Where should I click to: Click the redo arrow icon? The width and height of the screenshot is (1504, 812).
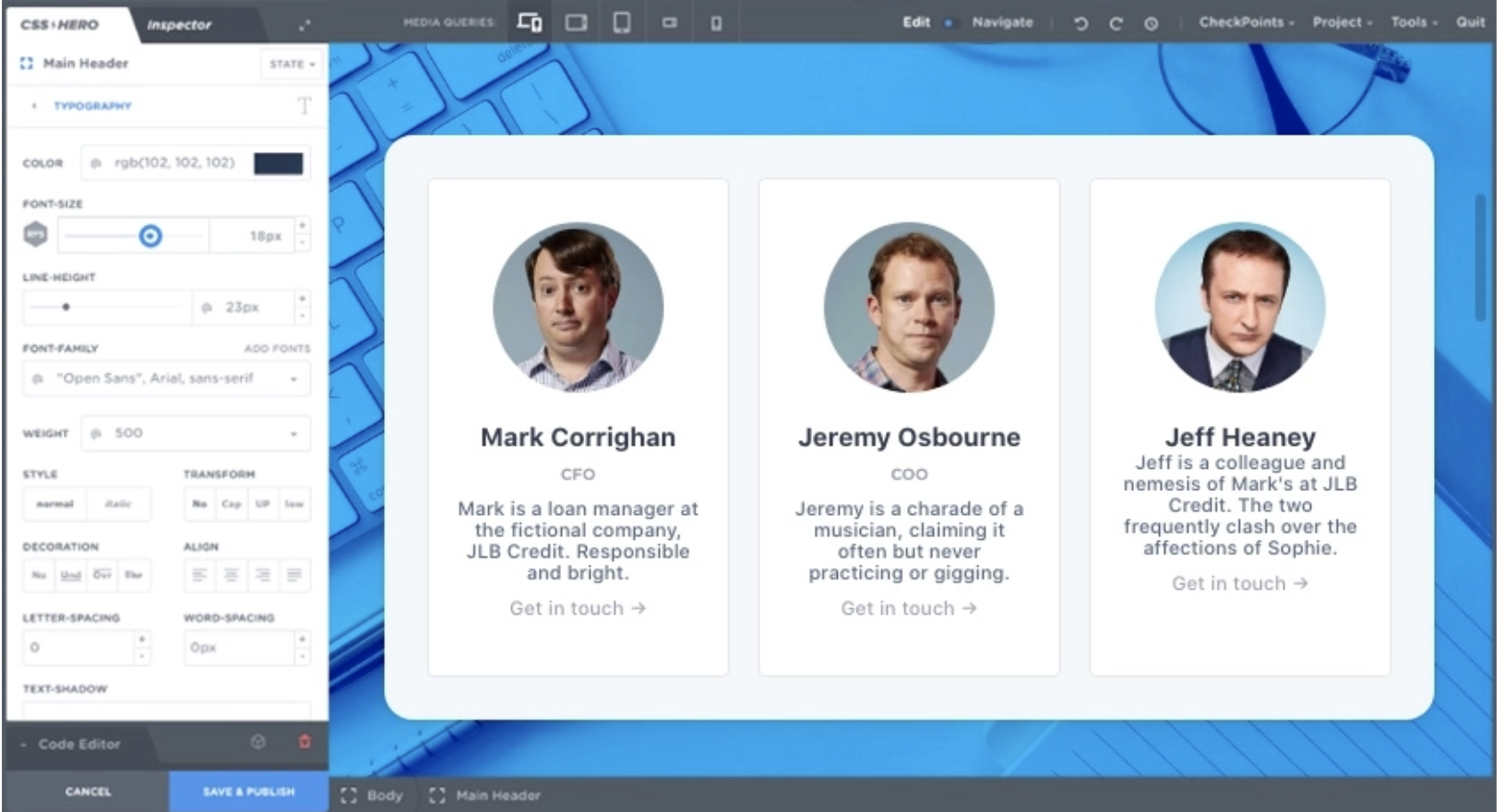tap(1116, 23)
